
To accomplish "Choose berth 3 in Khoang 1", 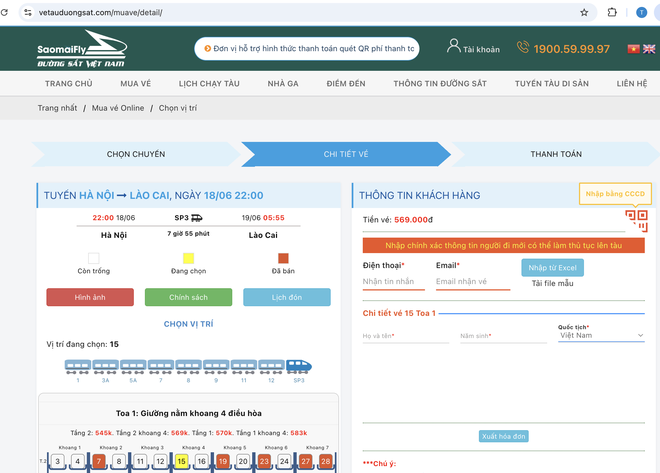I will [x=58, y=461].
